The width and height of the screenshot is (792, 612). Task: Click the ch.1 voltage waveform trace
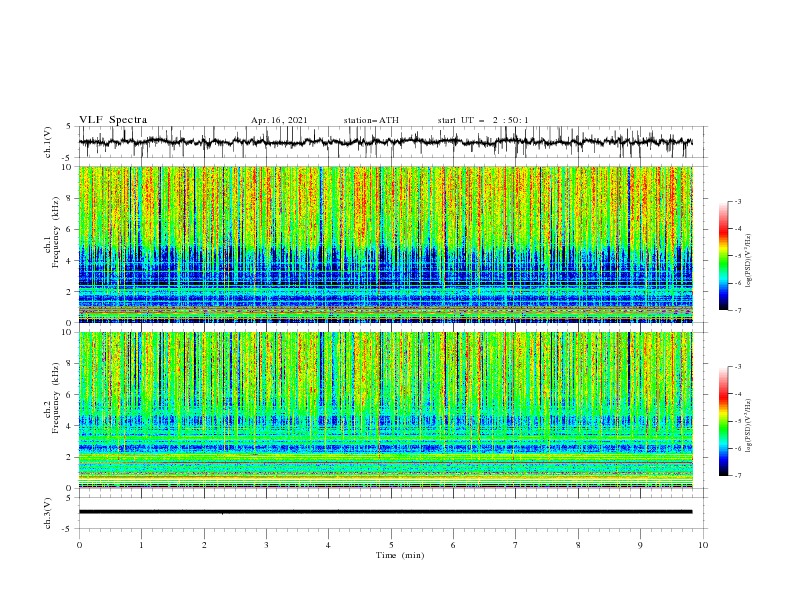tap(385, 141)
